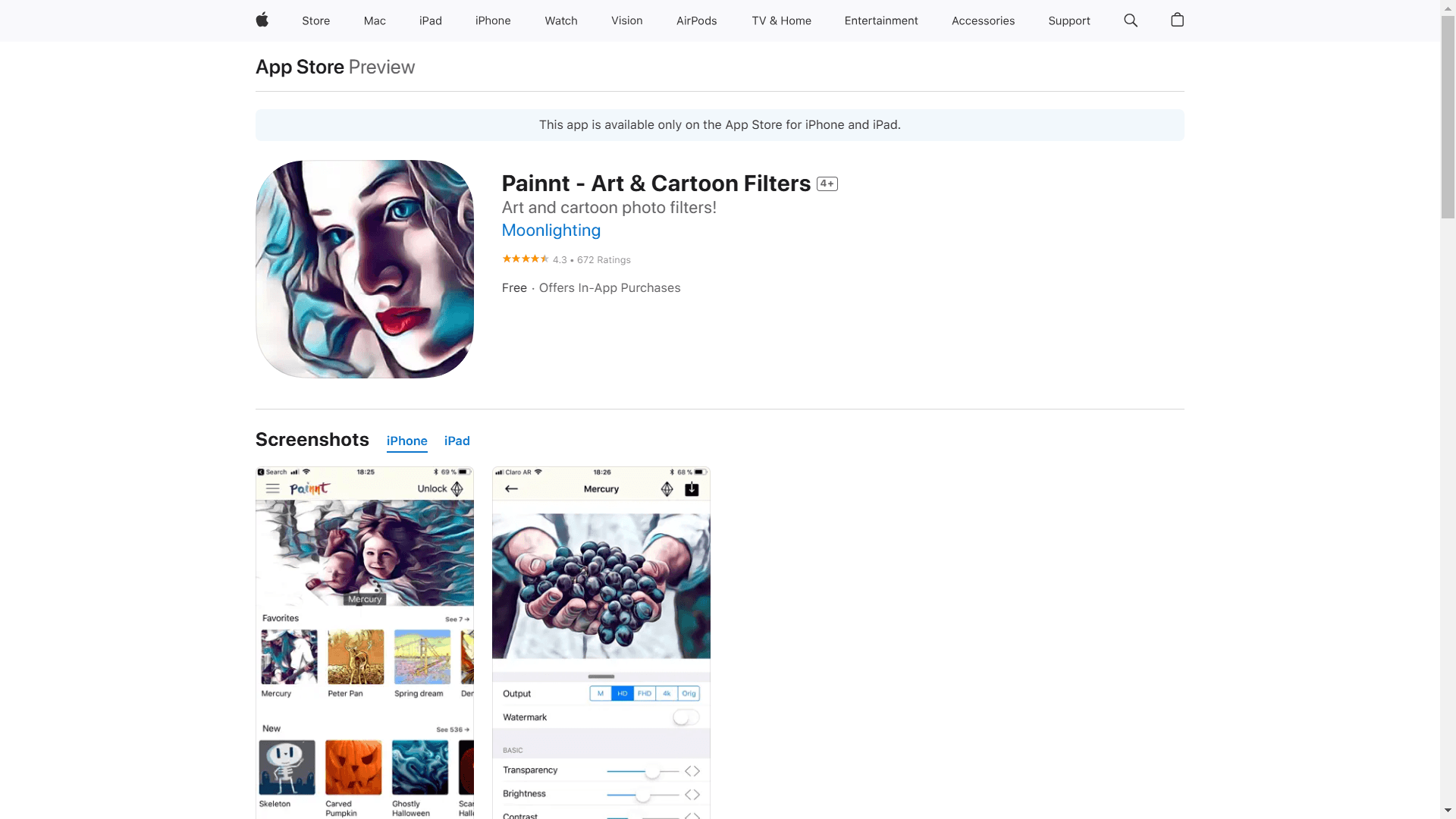Click the Unlock diamond icon
The width and height of the screenshot is (1456, 819).
point(457,489)
